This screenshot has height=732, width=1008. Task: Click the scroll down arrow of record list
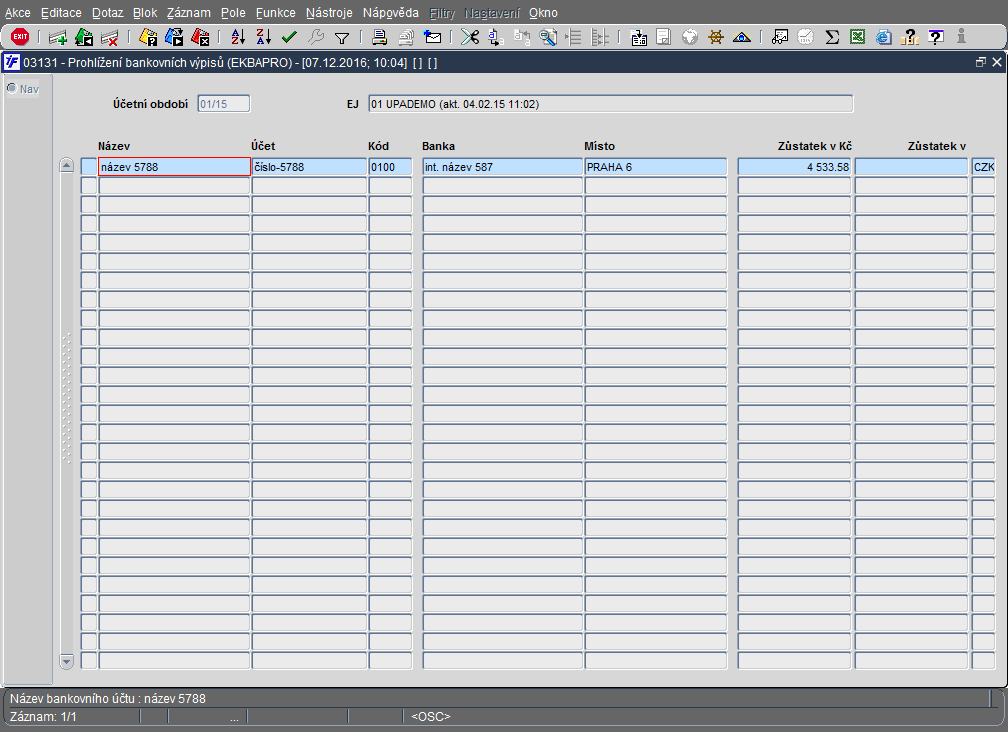pyautogui.click(x=67, y=661)
